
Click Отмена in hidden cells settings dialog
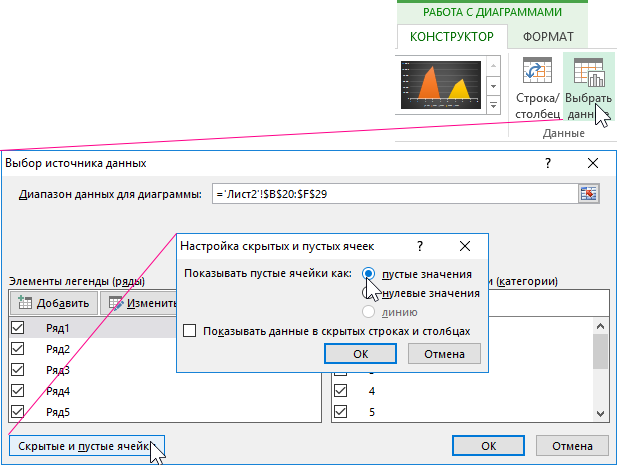point(444,353)
